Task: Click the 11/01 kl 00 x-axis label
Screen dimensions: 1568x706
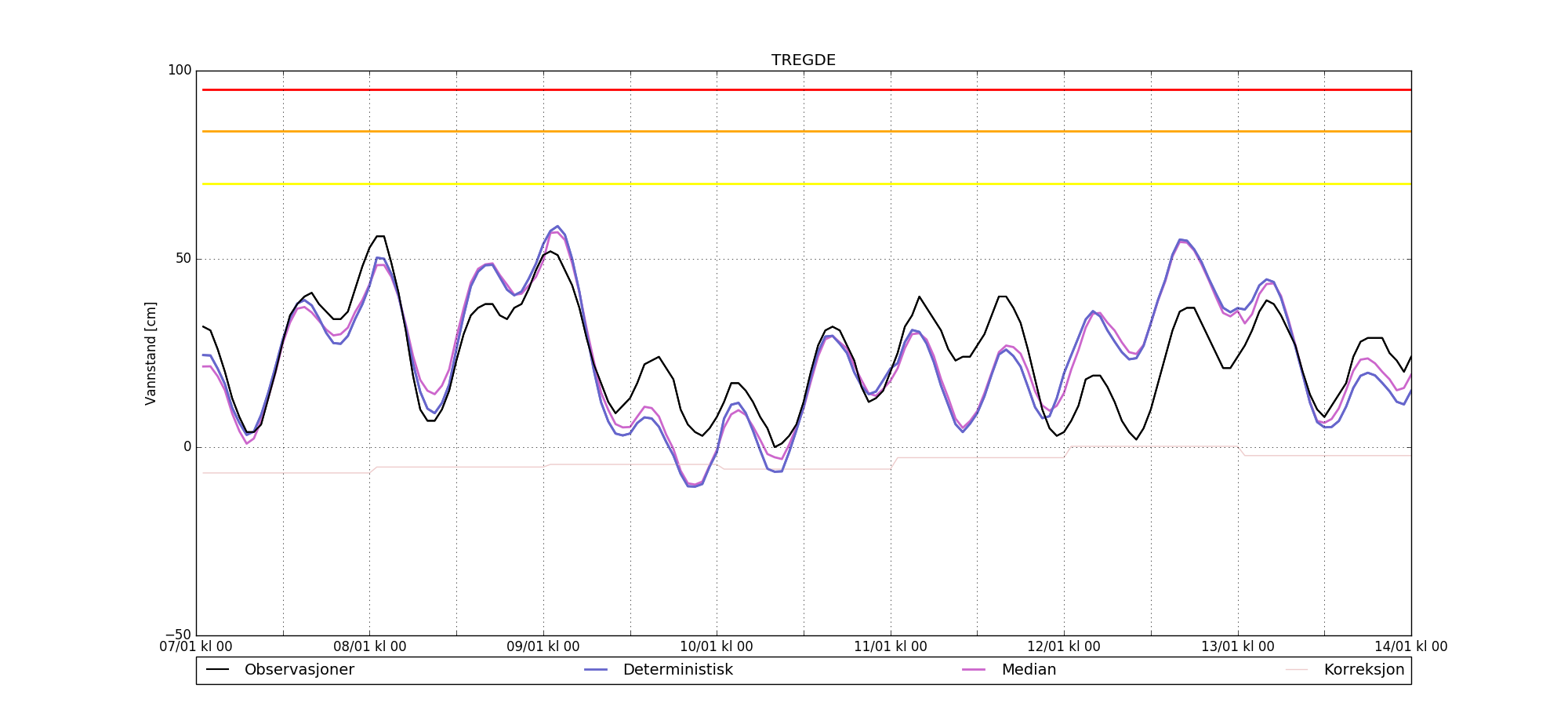Action: (x=890, y=647)
